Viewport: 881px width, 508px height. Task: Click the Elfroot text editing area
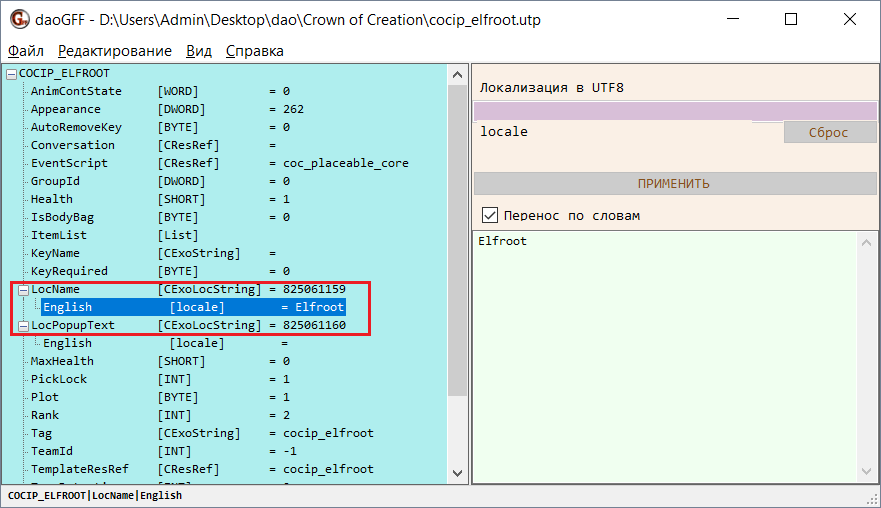coord(665,356)
